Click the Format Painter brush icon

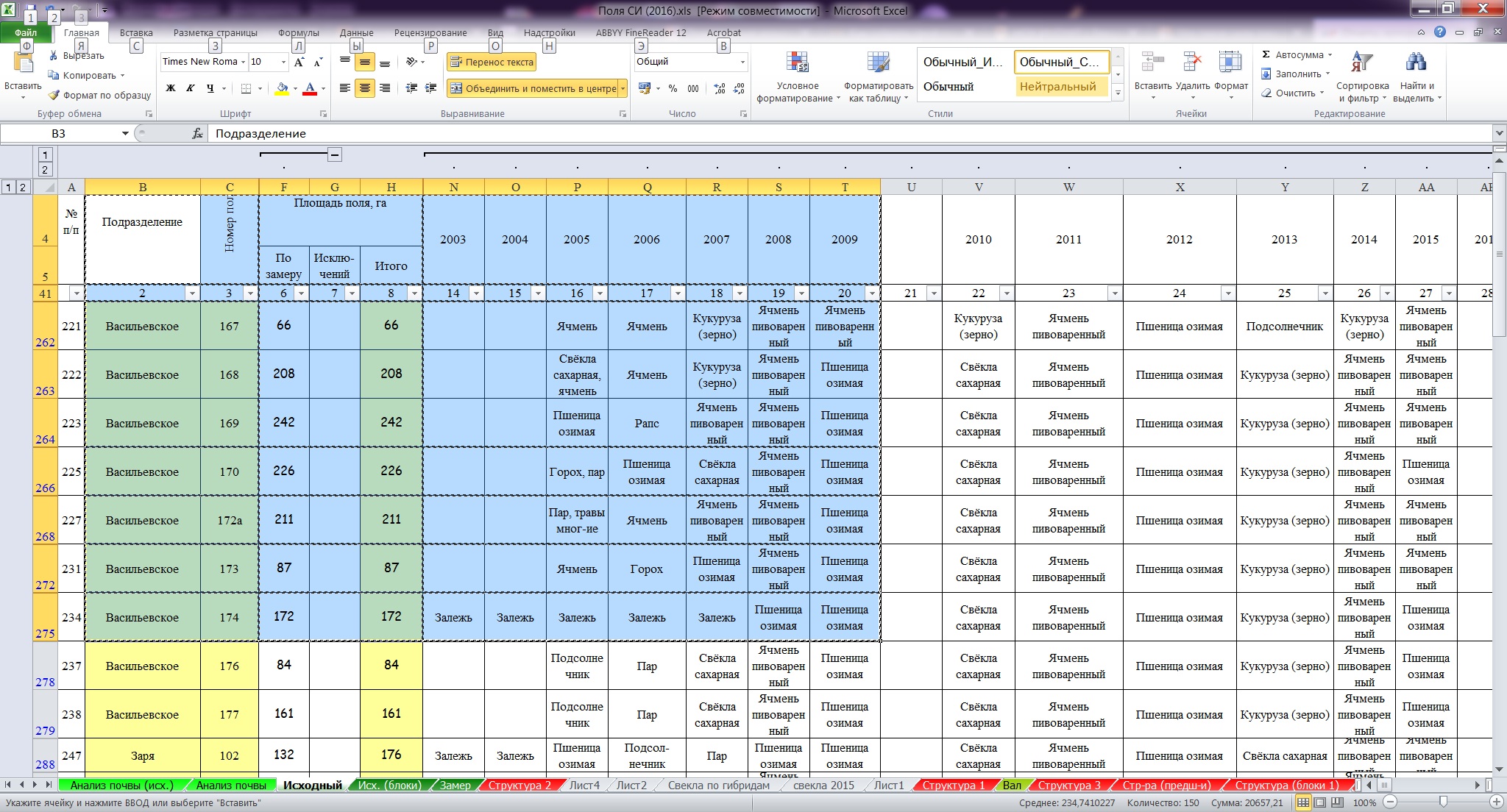pyautogui.click(x=54, y=95)
